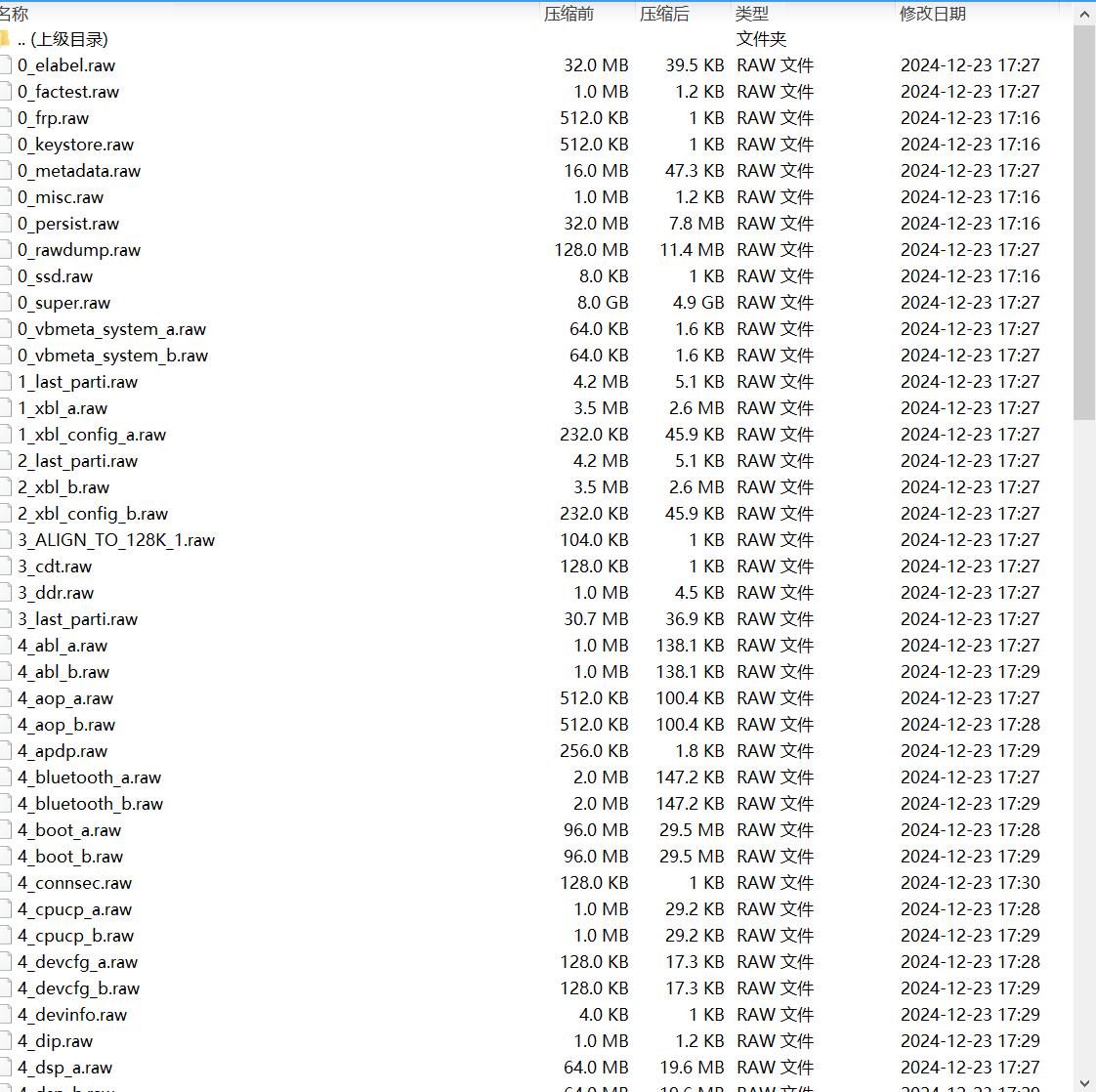Sort by the 类型 column header

click(x=752, y=14)
